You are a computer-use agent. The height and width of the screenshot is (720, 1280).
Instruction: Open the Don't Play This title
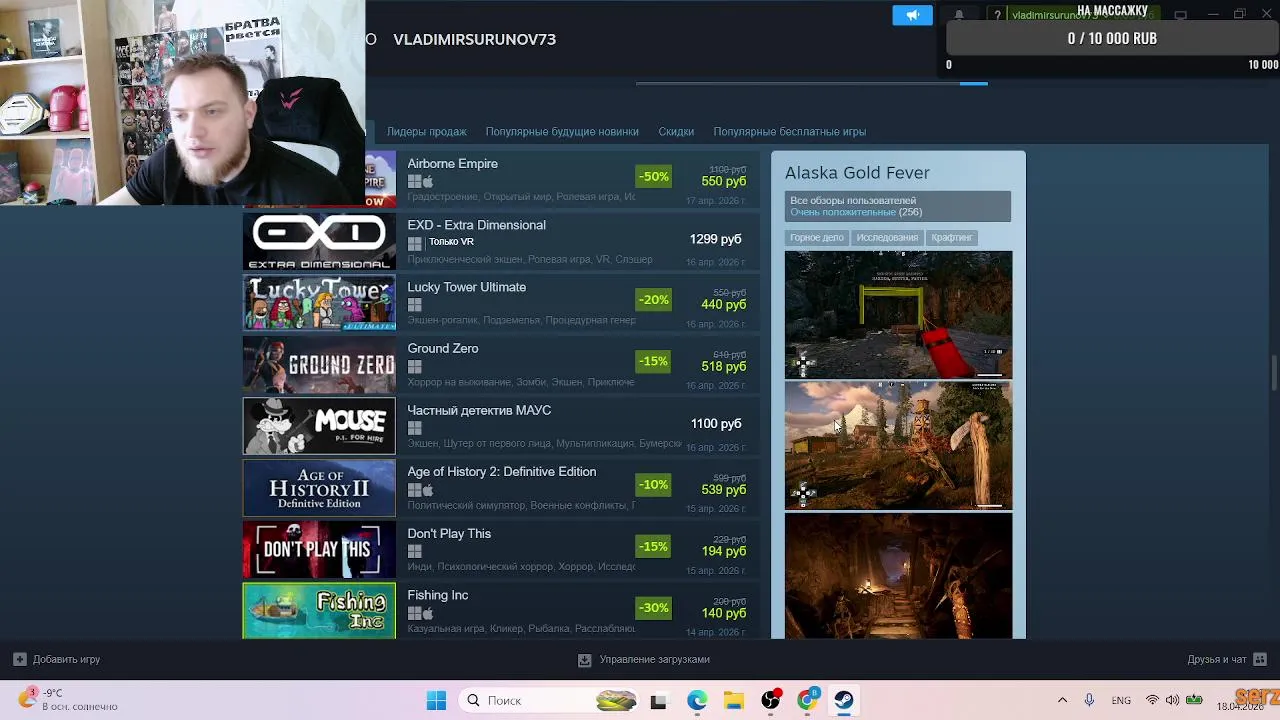point(449,534)
